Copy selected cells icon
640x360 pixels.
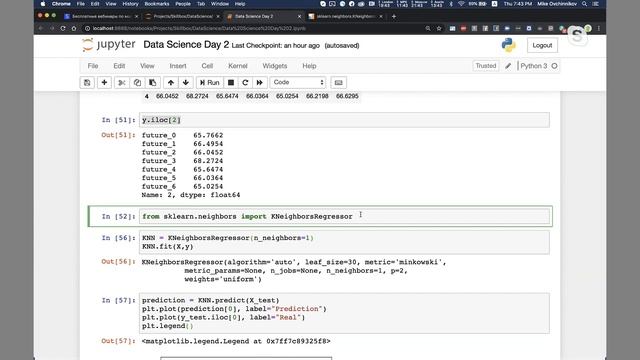(x=137, y=82)
